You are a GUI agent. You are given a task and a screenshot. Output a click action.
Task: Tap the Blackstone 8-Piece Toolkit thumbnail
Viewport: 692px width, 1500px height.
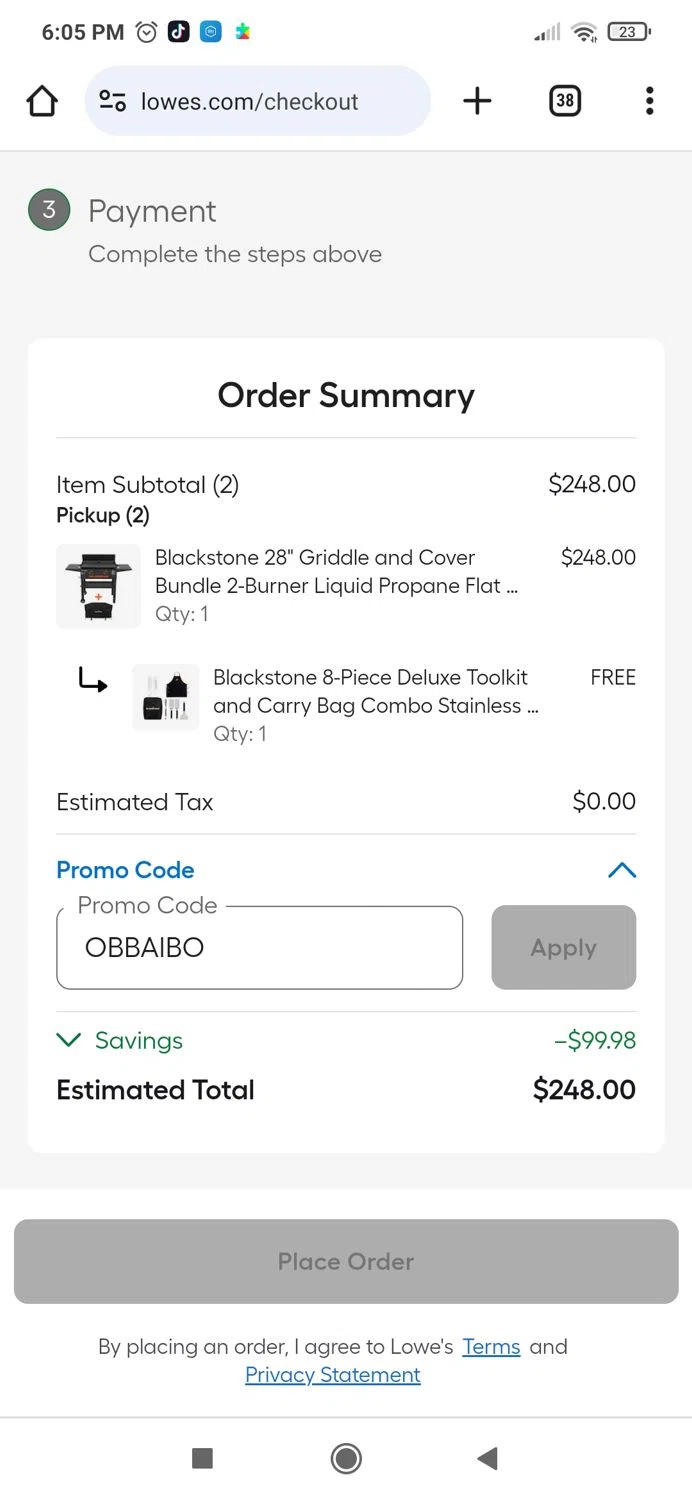tap(165, 697)
